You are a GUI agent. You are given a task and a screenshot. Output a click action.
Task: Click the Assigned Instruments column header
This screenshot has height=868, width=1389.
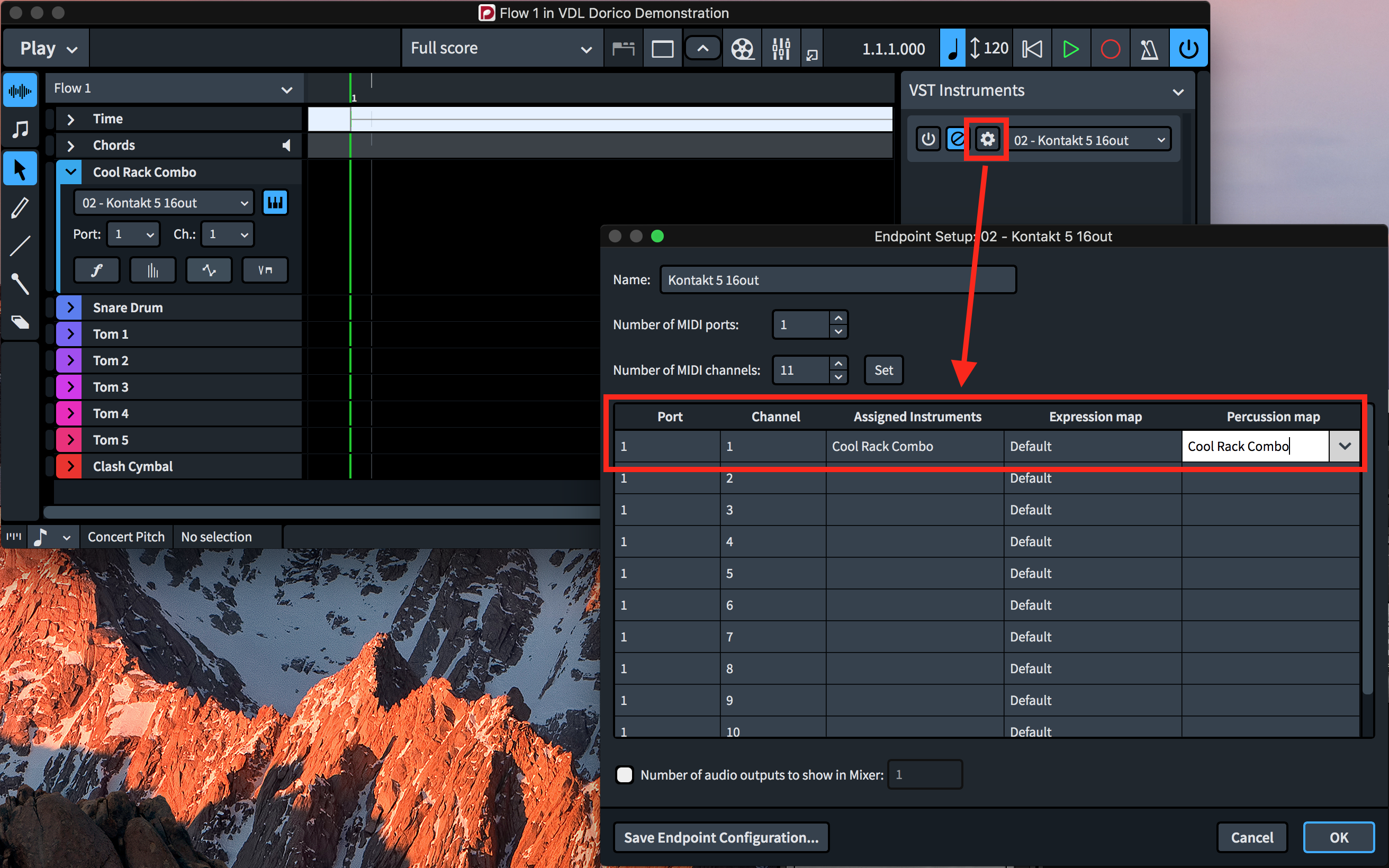tap(917, 417)
